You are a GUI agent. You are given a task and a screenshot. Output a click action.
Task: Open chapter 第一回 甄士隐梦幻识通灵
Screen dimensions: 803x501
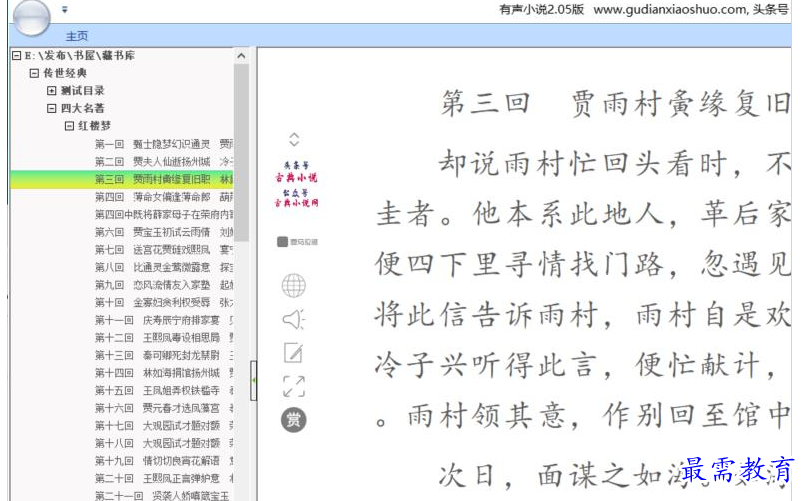pyautogui.click(x=164, y=144)
